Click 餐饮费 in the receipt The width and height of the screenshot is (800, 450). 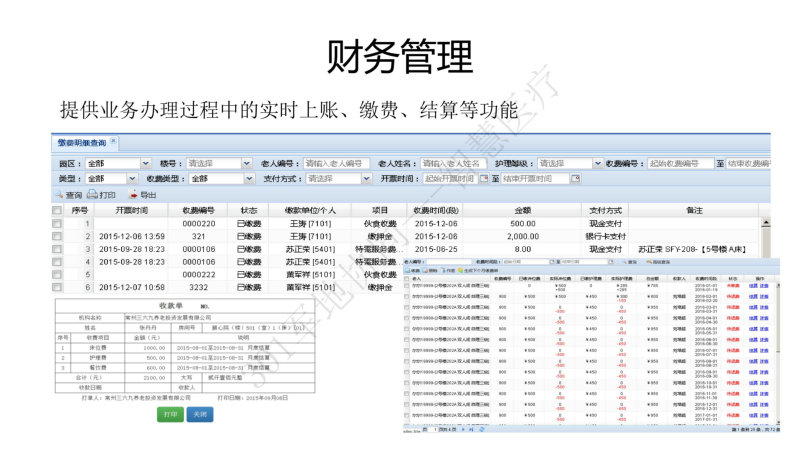point(97,367)
